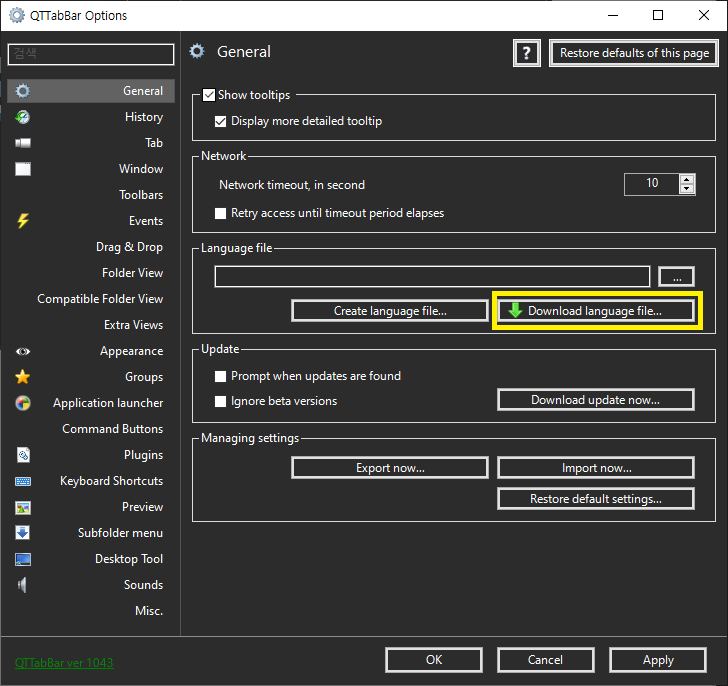Click Import now button
Image resolution: width=728 pixels, height=686 pixels.
pyautogui.click(x=596, y=467)
